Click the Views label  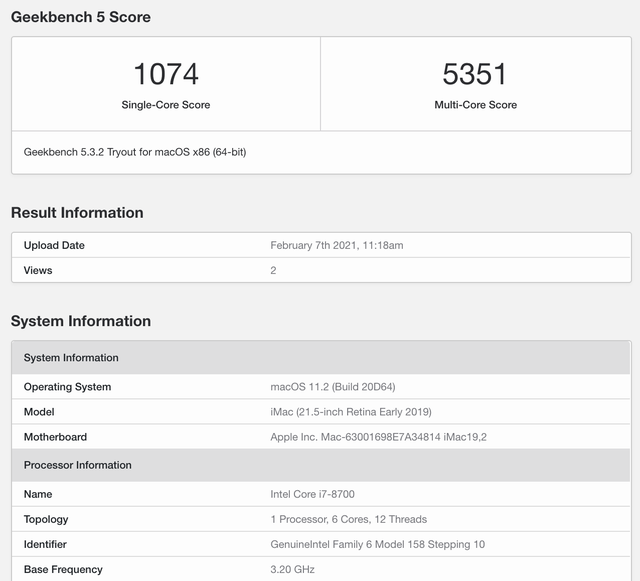38,270
